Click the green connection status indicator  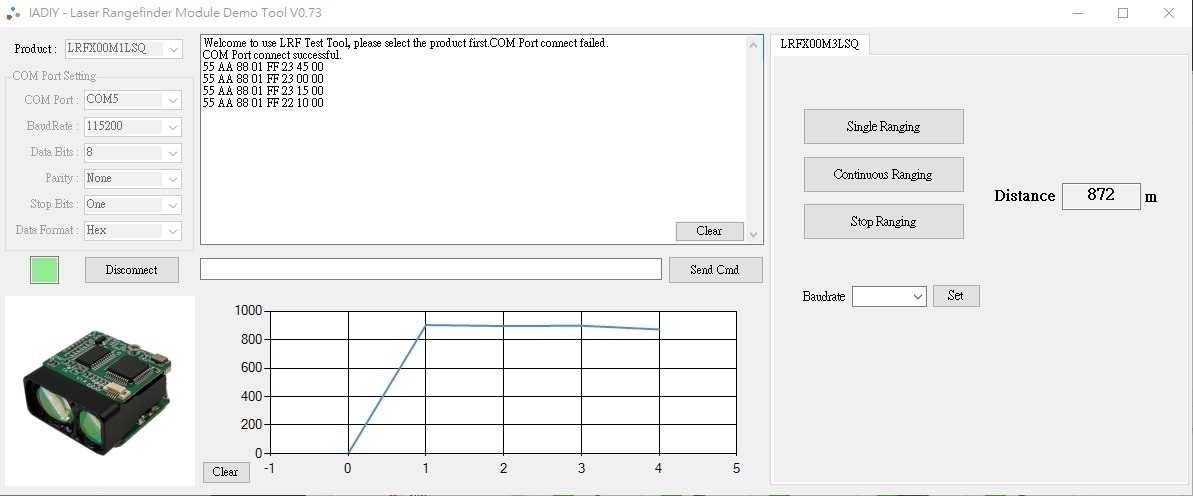[x=44, y=270]
